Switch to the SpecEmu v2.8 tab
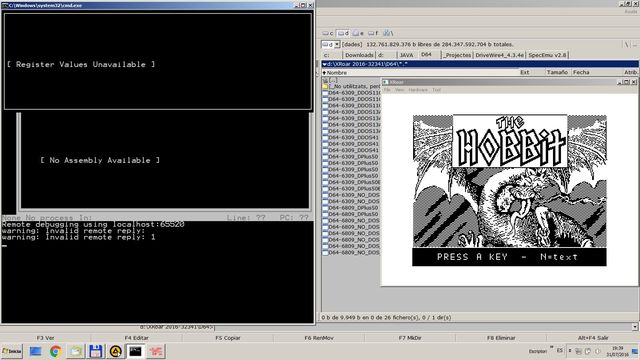Image resolution: width=640 pixels, height=360 pixels. click(x=547, y=55)
